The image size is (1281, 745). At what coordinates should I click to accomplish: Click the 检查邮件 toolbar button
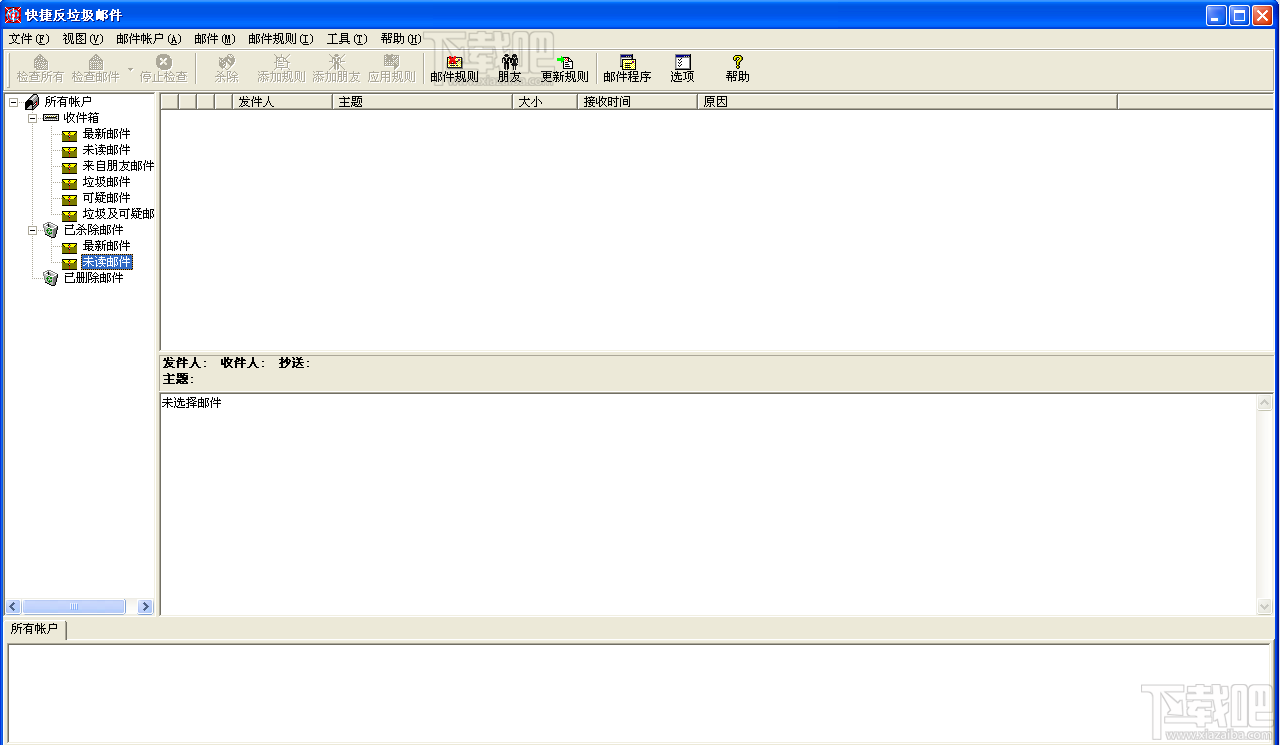pos(95,69)
